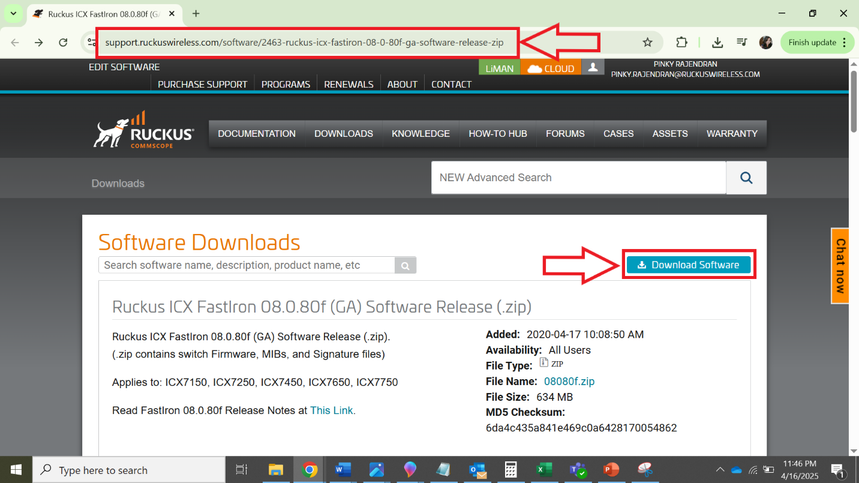Click the magnifier icon beside Advanced Search
Viewport: 859px width, 483px height.
[746, 178]
